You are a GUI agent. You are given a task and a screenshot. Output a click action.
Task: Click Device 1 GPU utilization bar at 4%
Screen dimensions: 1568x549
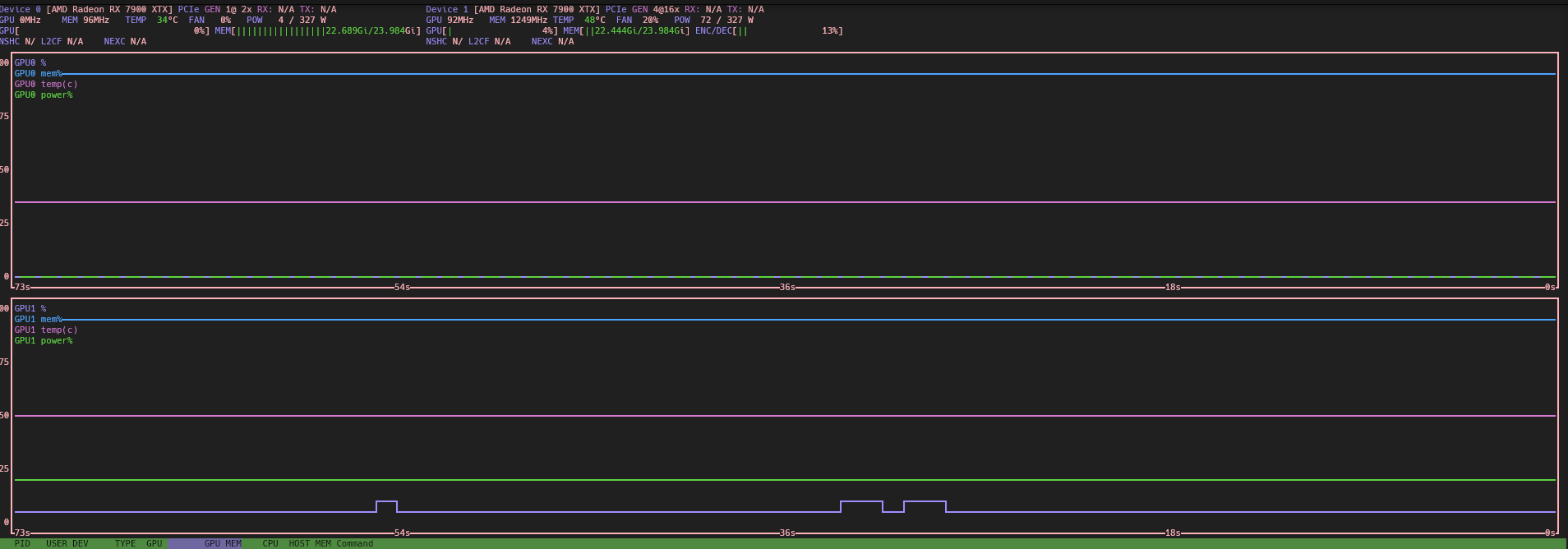tap(491, 30)
